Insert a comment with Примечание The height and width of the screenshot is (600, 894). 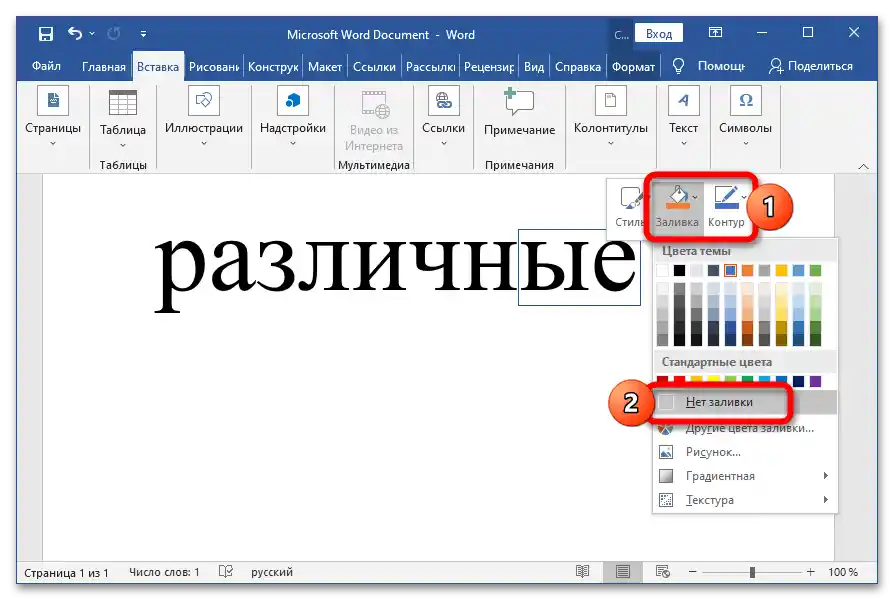[x=519, y=112]
